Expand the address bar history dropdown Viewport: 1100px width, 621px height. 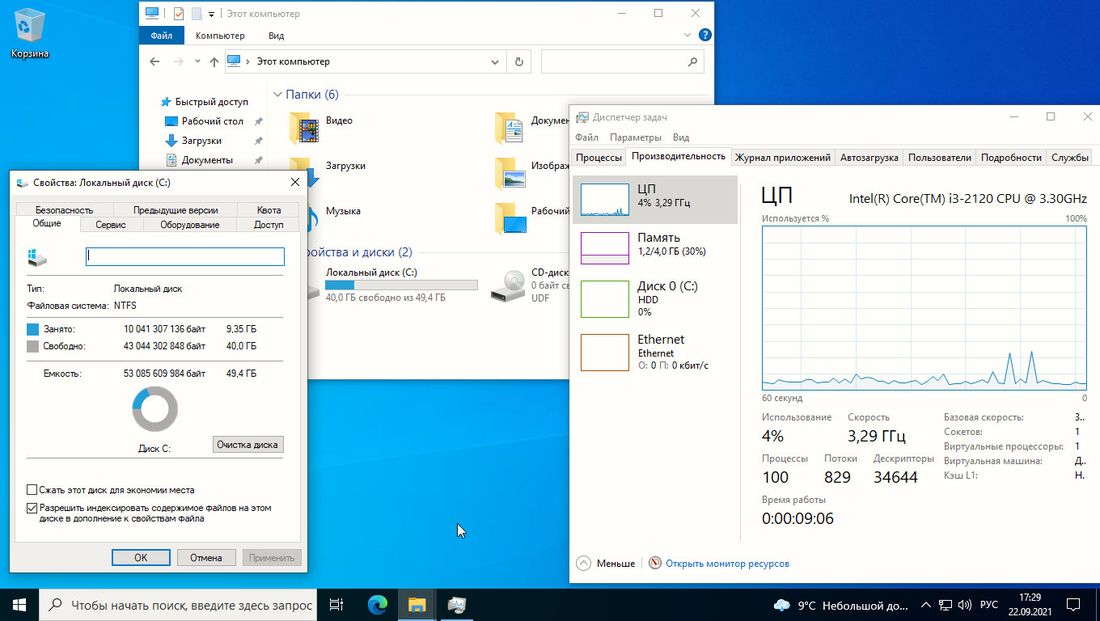[495, 62]
